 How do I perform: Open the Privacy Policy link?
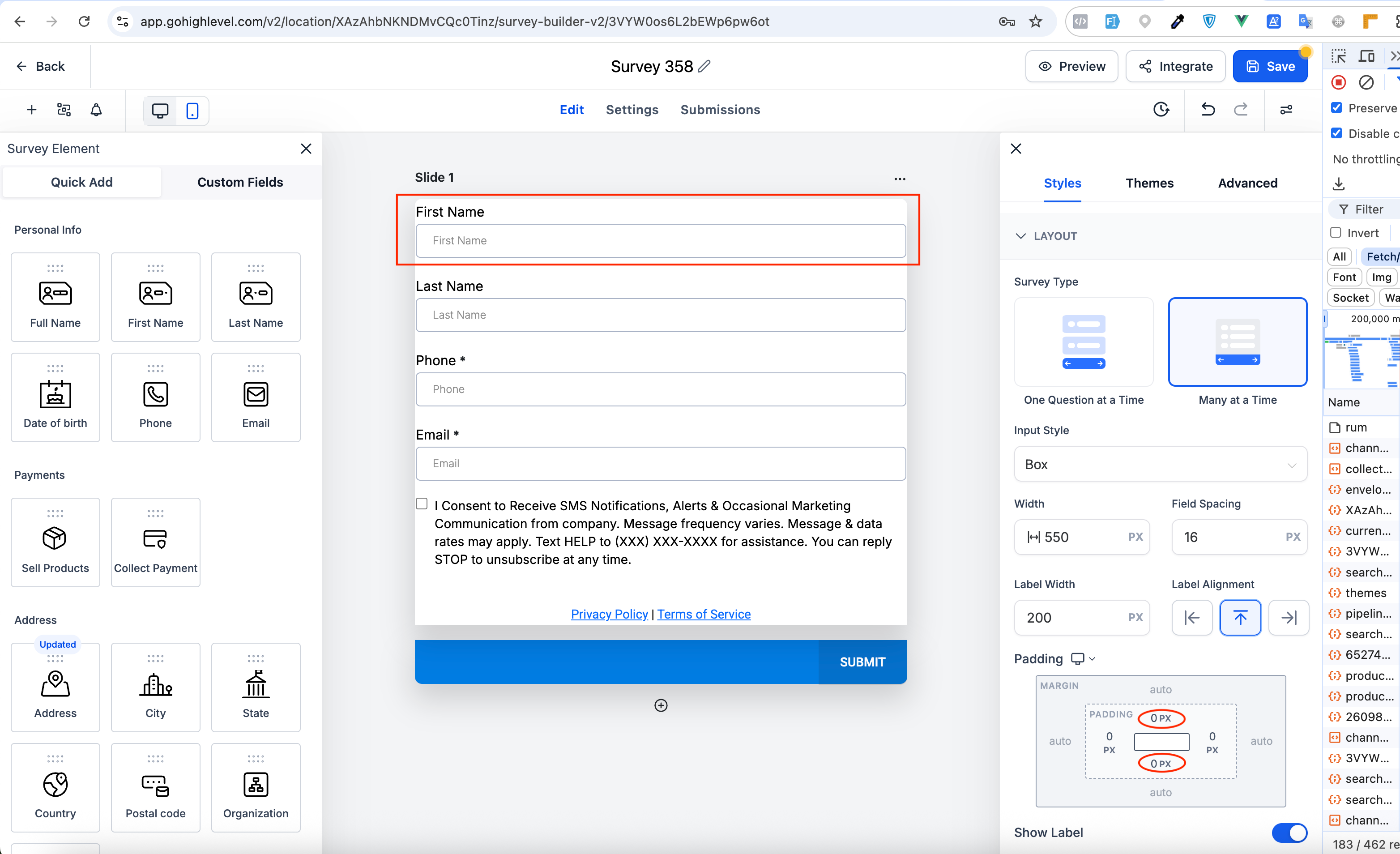click(609, 614)
